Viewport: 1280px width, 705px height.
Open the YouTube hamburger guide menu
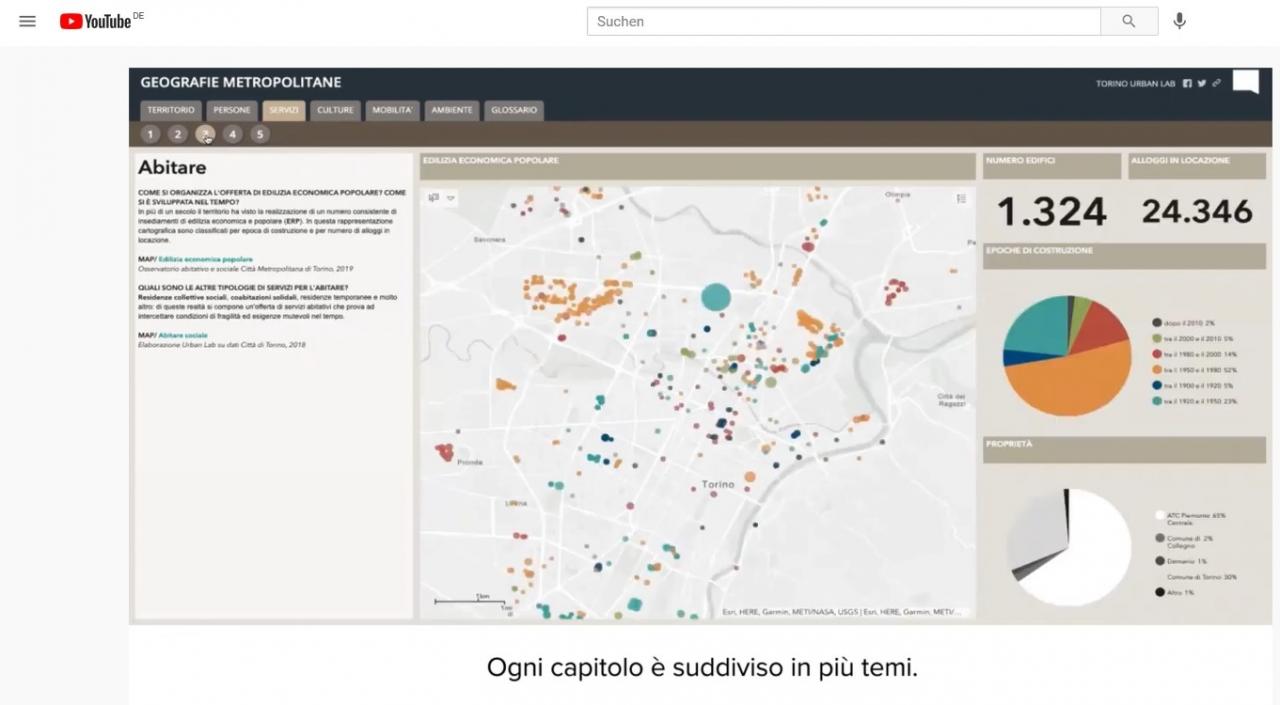27,21
